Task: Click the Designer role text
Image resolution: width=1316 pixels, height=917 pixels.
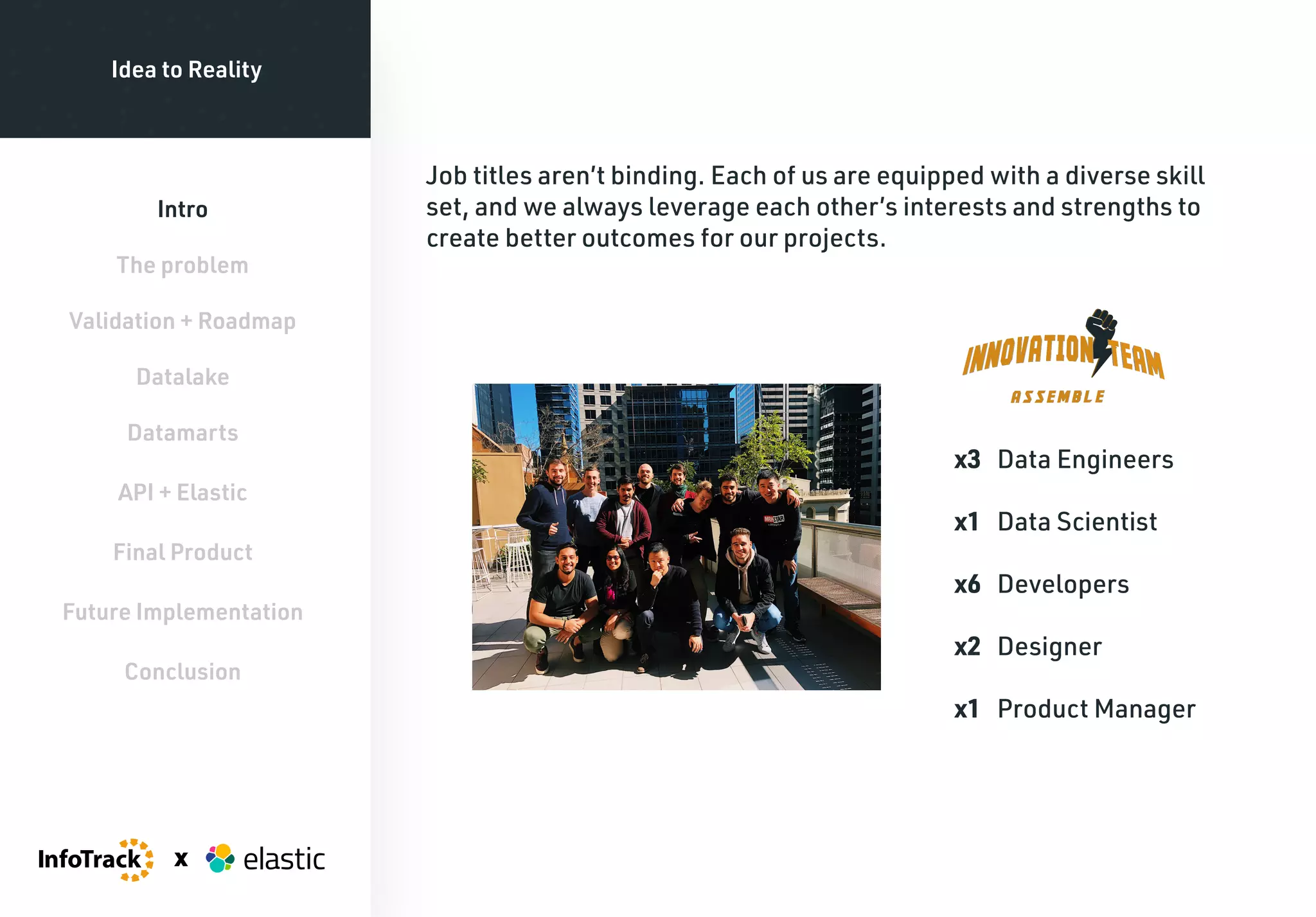Action: click(x=1049, y=647)
